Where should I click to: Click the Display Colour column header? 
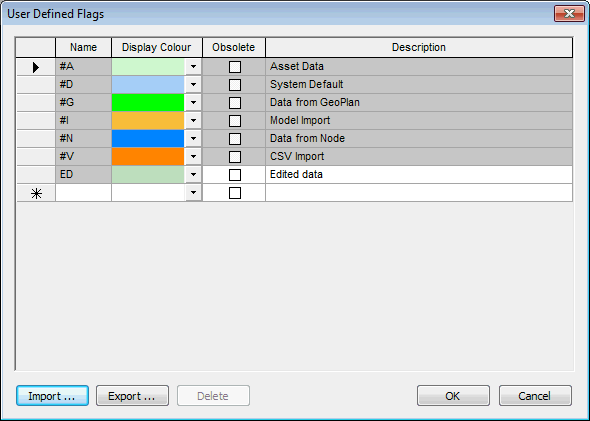[157, 47]
